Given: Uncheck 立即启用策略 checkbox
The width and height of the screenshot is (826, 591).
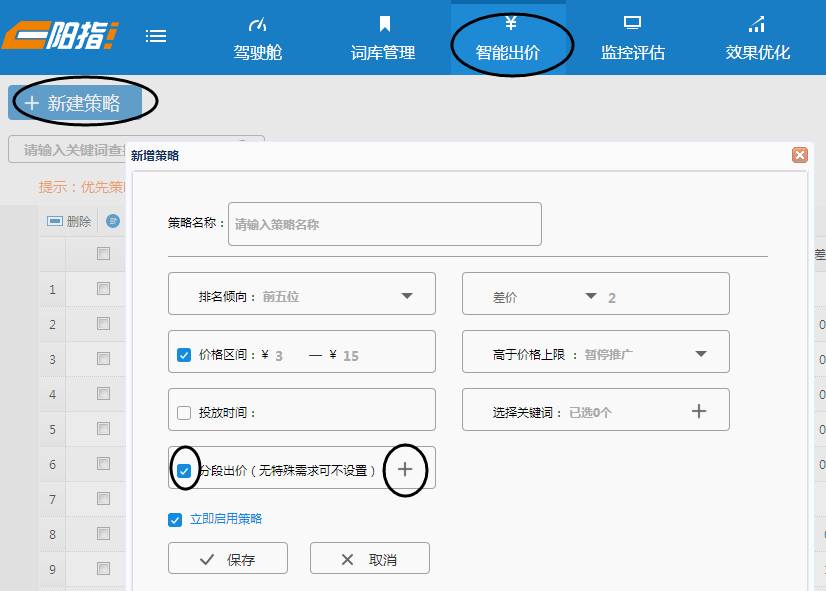Looking at the screenshot, I should pyautogui.click(x=175, y=519).
